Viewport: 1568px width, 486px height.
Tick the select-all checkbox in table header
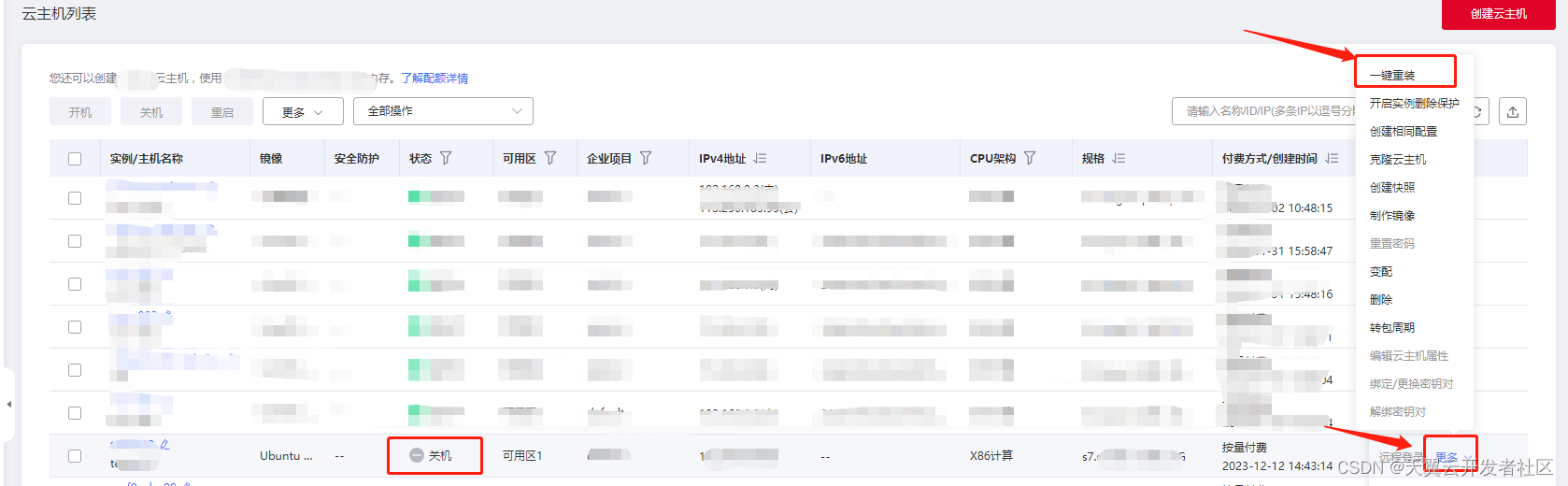pyautogui.click(x=75, y=159)
